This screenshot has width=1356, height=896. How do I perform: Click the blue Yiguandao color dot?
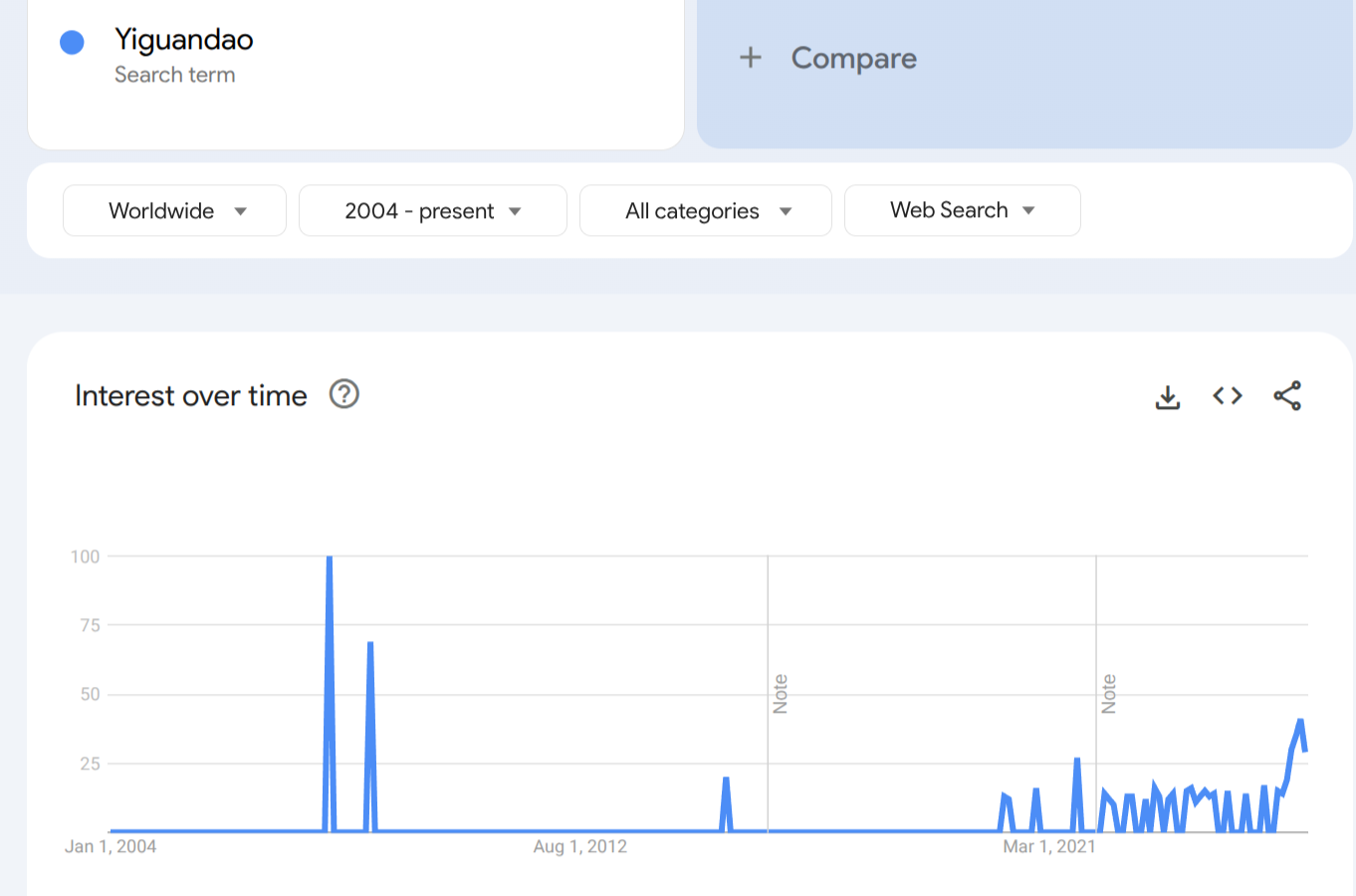point(72,42)
